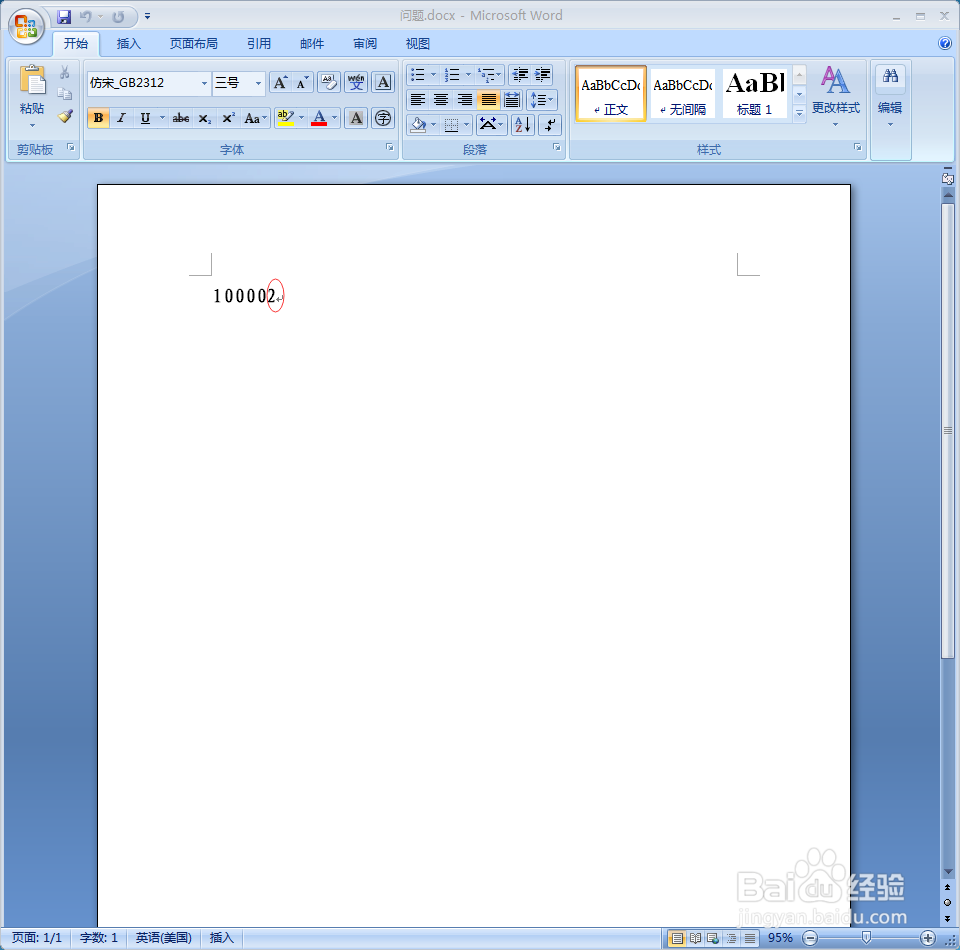Save the document from quick access toolbar
Screen dimensions: 960x950
(x=64, y=17)
